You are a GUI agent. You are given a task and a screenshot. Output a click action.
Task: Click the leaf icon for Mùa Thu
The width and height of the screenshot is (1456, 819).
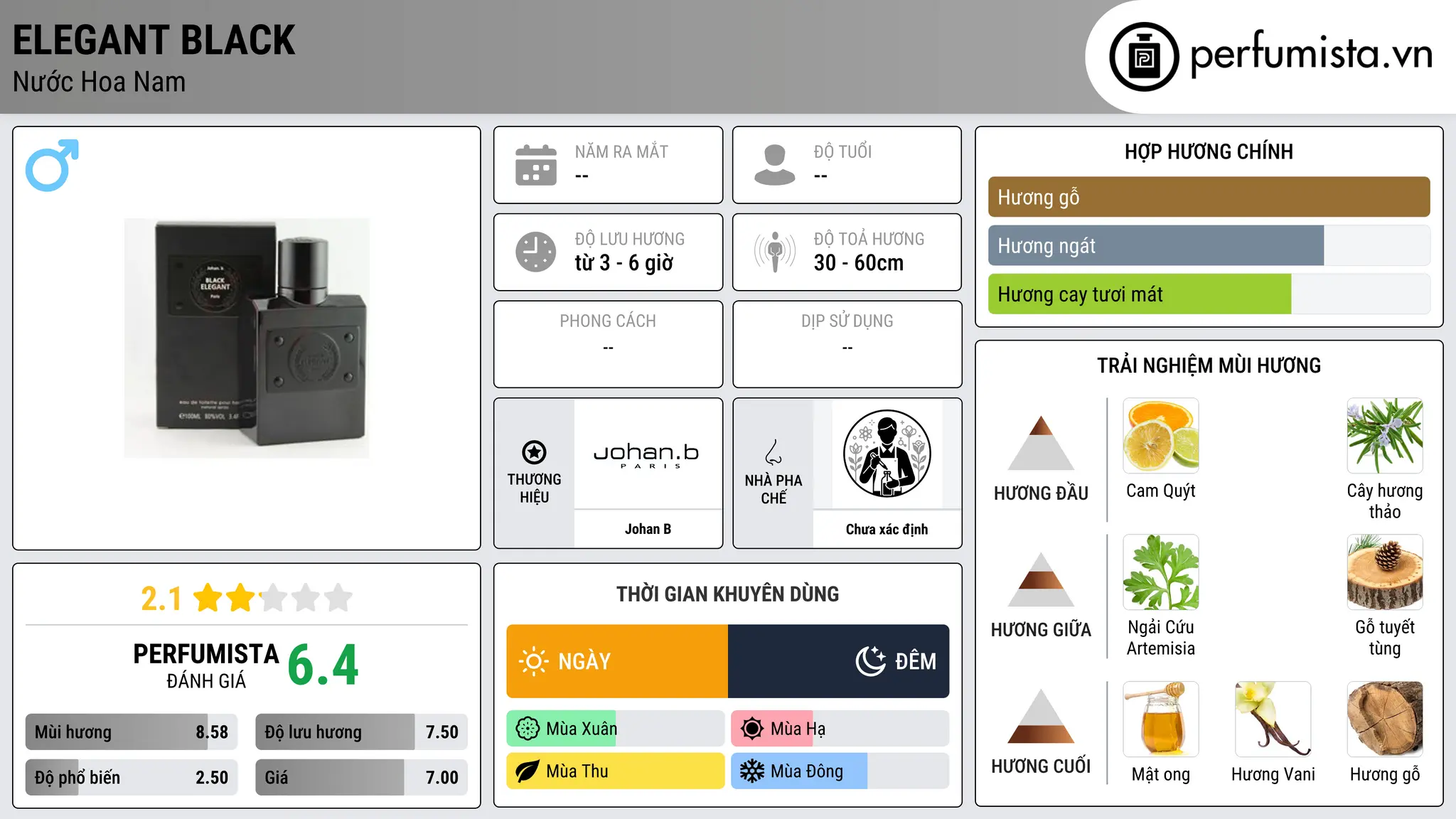point(528,771)
